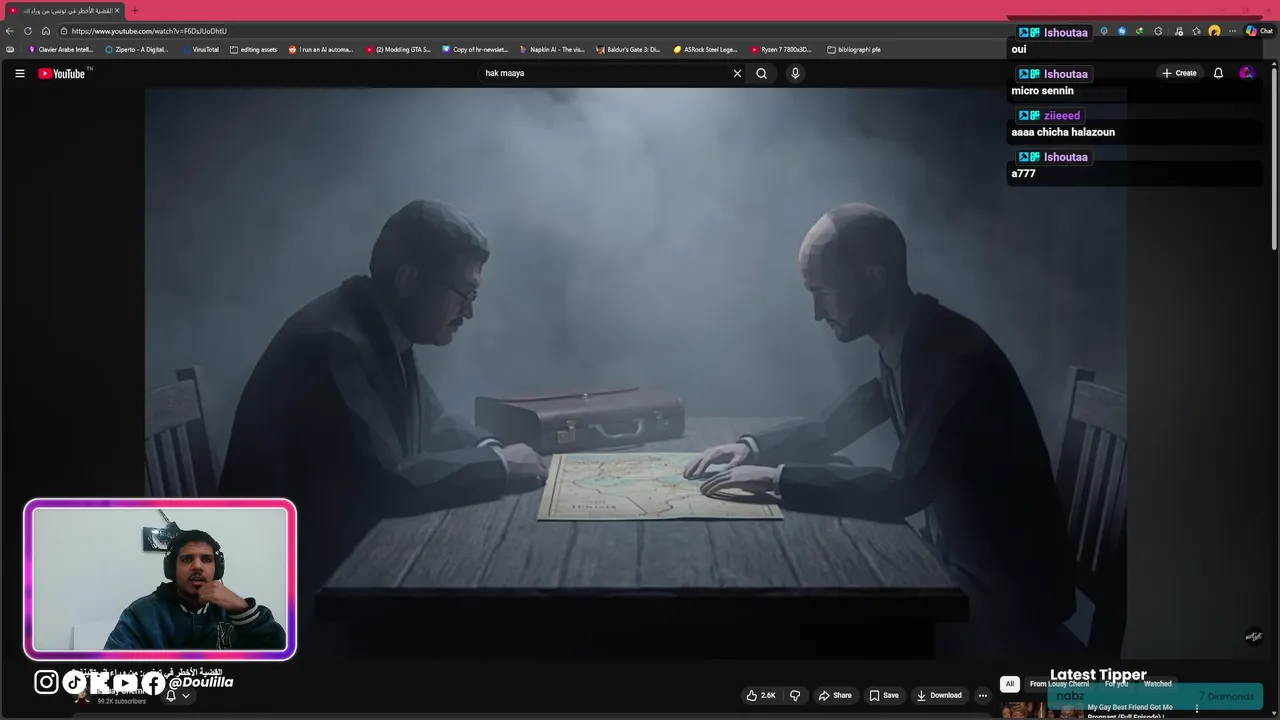Go back with browser back arrow
1280x720 pixels.
[10, 31]
